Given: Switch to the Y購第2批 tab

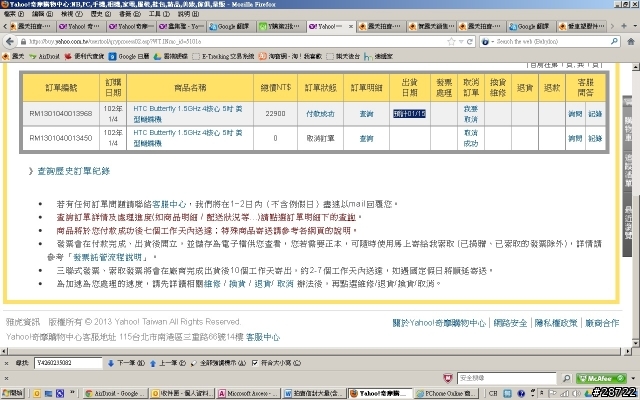Looking at the screenshot, I should (281, 26).
